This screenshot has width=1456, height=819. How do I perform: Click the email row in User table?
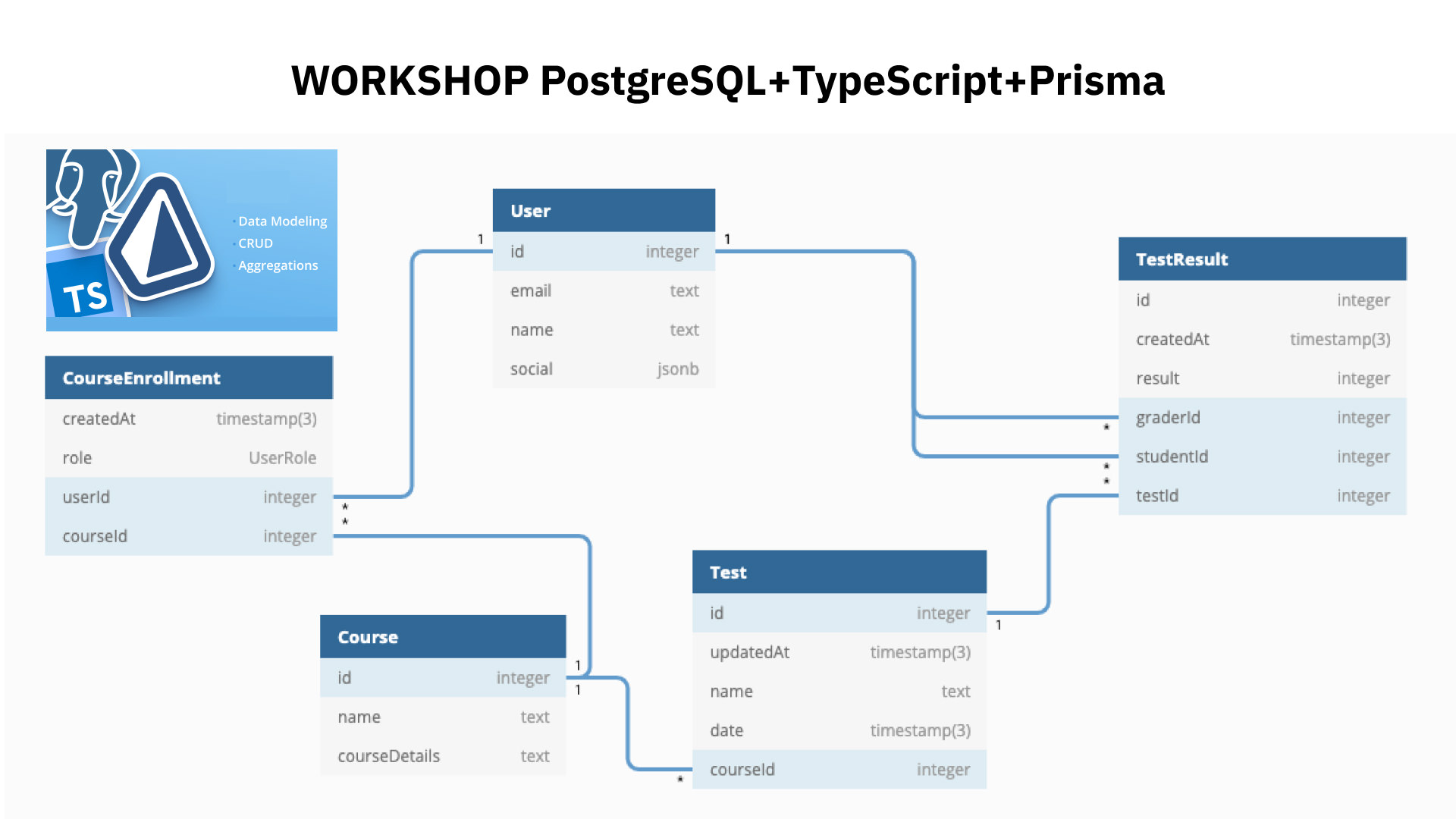coord(604,290)
